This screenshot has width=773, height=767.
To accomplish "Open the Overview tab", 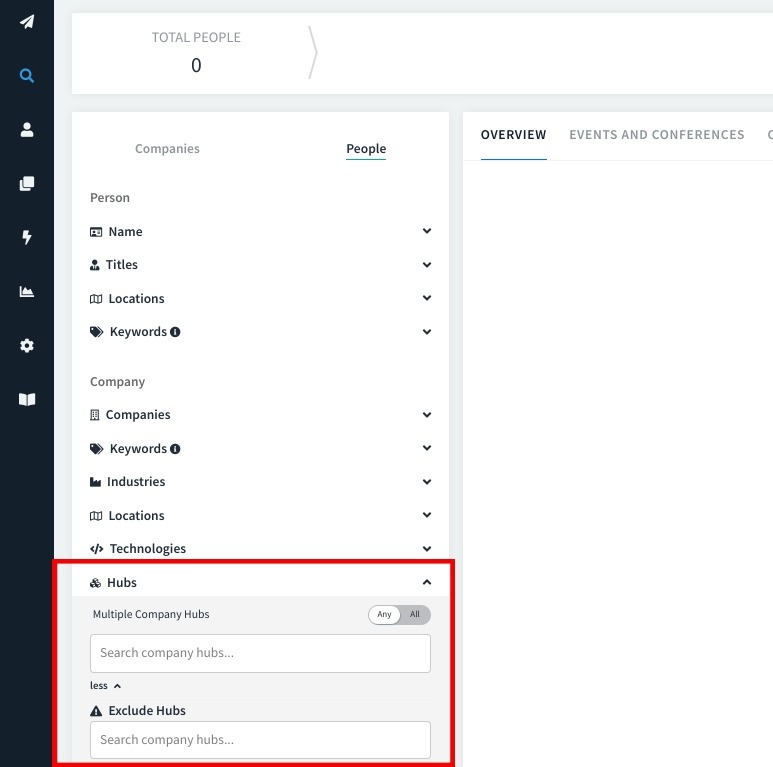I will 513,135.
